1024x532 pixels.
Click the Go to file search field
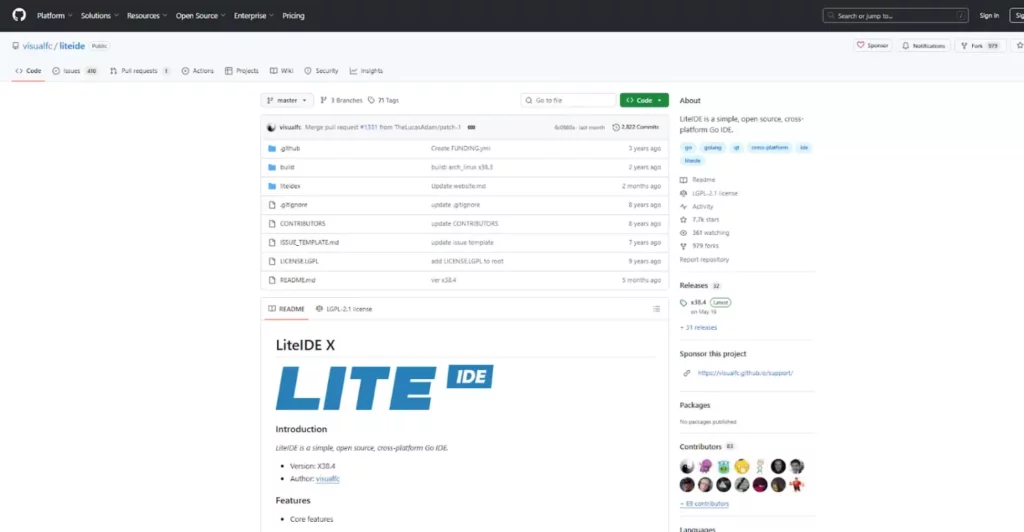tap(568, 100)
